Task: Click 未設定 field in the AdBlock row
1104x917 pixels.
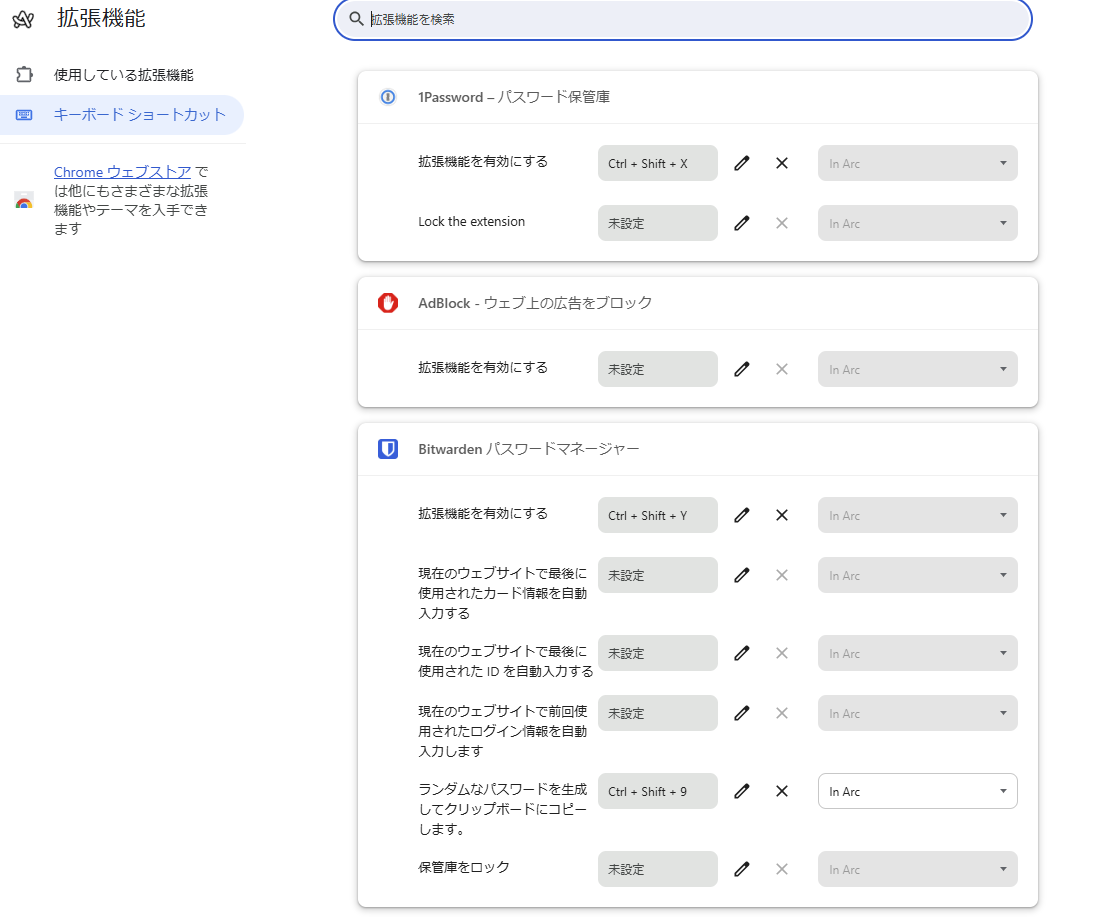Action: [x=658, y=369]
